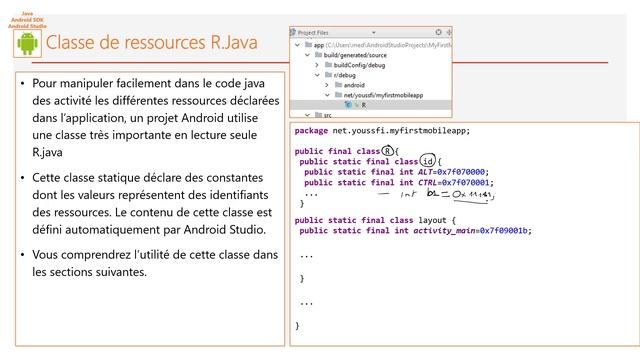Click the "Project Files" panel title
640x360 pixels.
pos(313,33)
